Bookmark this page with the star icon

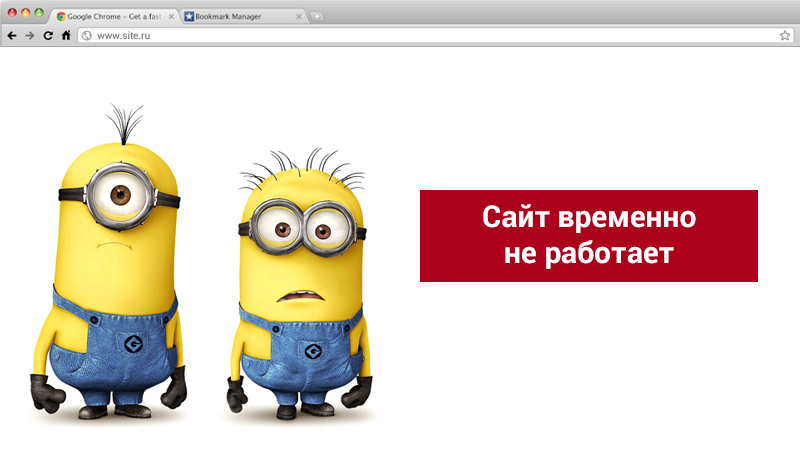click(x=785, y=35)
